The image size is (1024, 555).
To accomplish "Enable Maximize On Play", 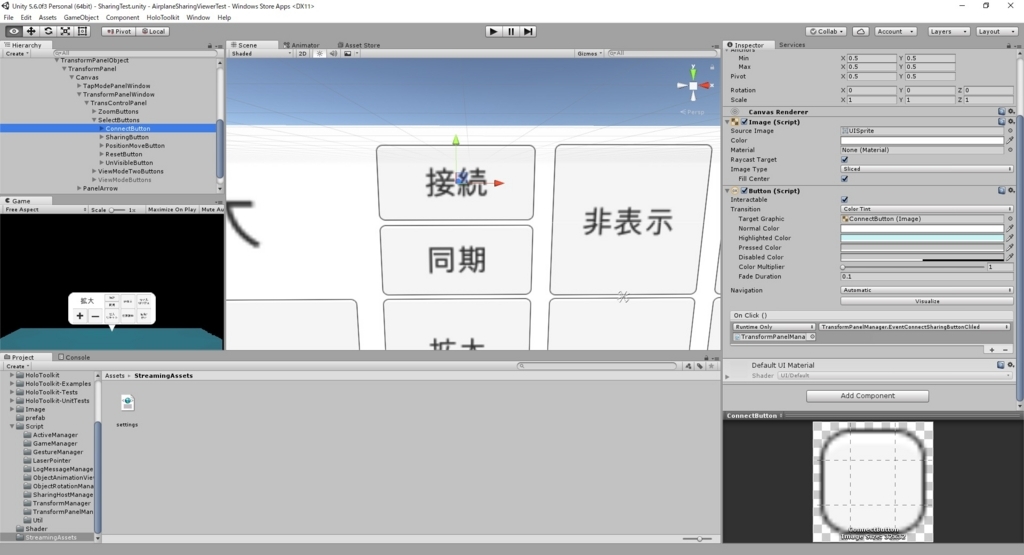I will coord(172,210).
